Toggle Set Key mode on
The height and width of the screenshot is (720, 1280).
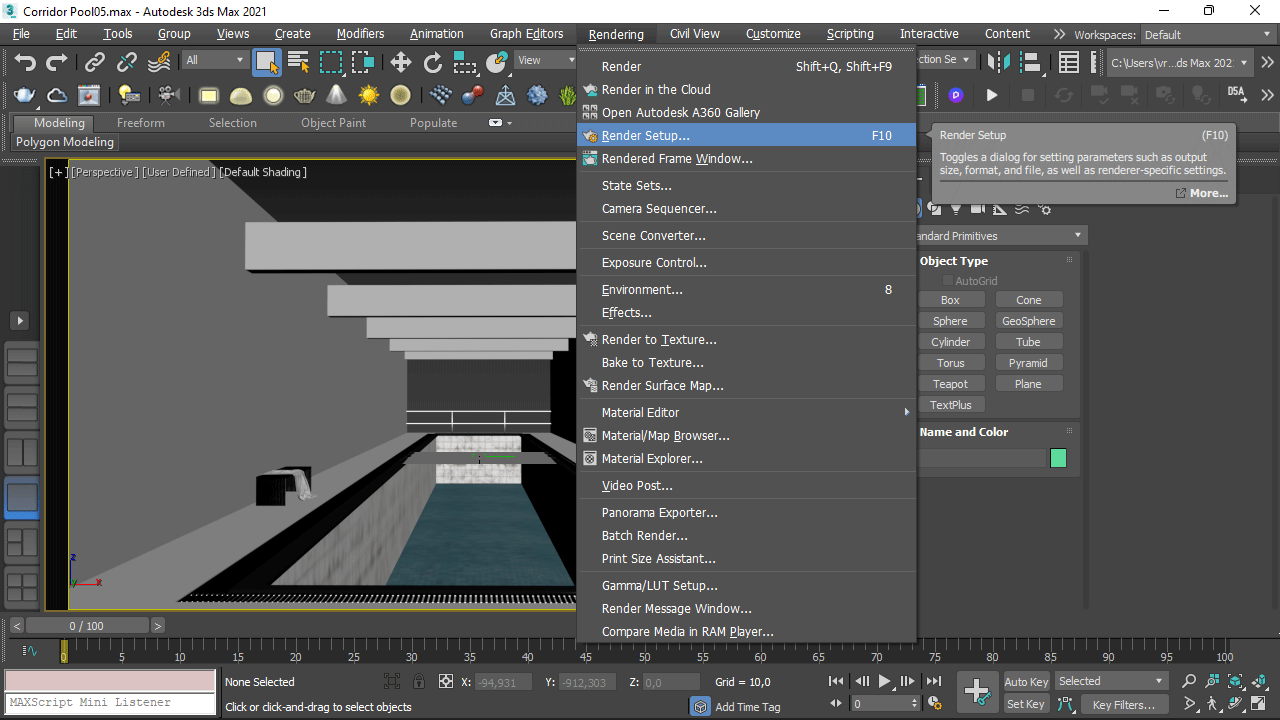click(1025, 703)
